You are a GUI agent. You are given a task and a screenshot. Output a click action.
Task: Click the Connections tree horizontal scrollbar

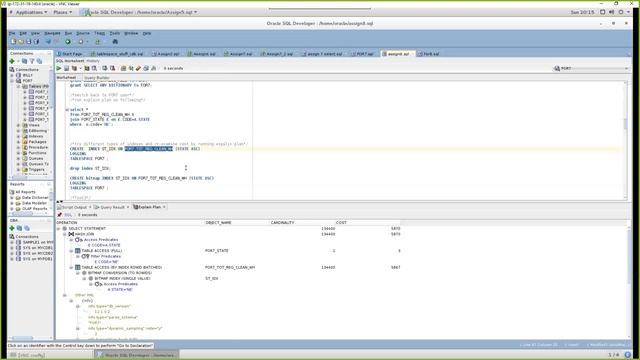[29, 178]
